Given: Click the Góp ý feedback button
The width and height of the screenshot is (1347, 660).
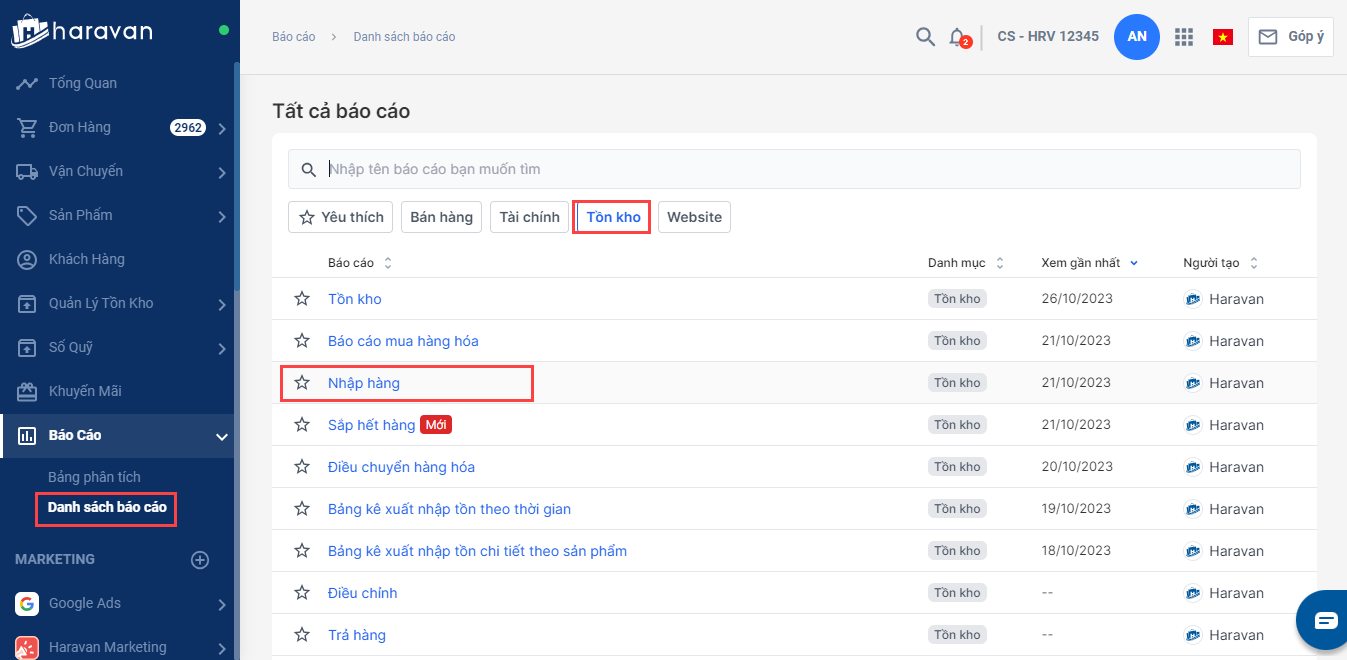Looking at the screenshot, I should pos(1290,37).
